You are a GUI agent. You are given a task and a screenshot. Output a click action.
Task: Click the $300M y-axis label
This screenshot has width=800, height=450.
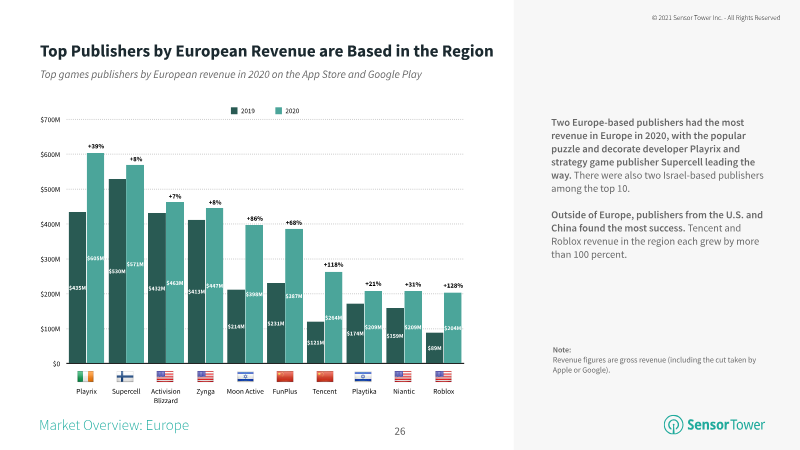[x=50, y=259]
